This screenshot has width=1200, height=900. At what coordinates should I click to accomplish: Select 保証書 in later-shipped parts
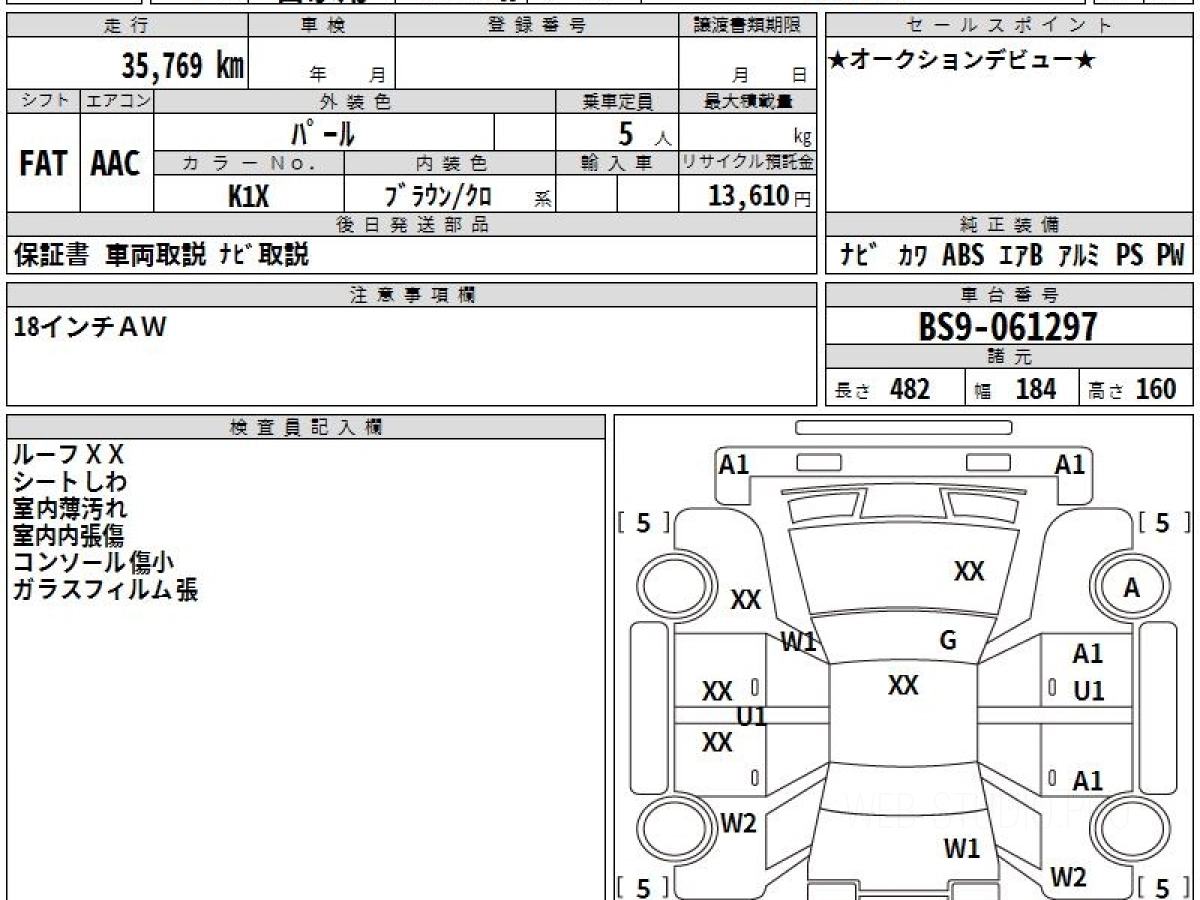[52, 255]
